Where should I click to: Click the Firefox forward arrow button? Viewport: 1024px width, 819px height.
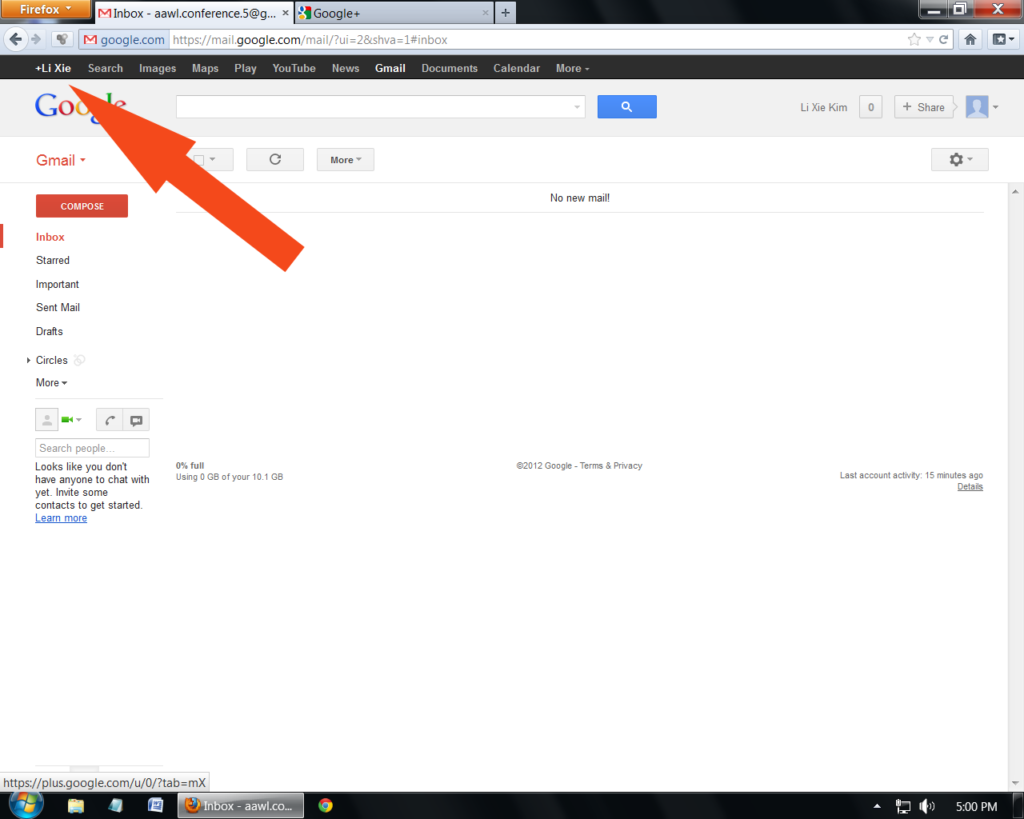click(36, 39)
